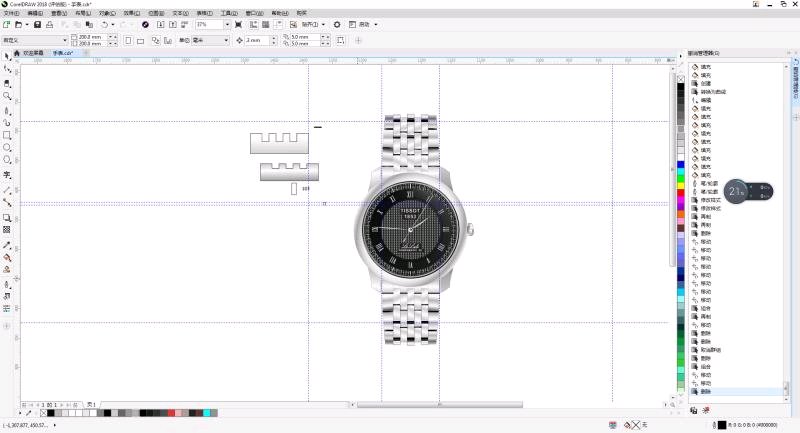Screen dimensions: 800x433
Task: Click the Export icon
Action: (172, 24)
